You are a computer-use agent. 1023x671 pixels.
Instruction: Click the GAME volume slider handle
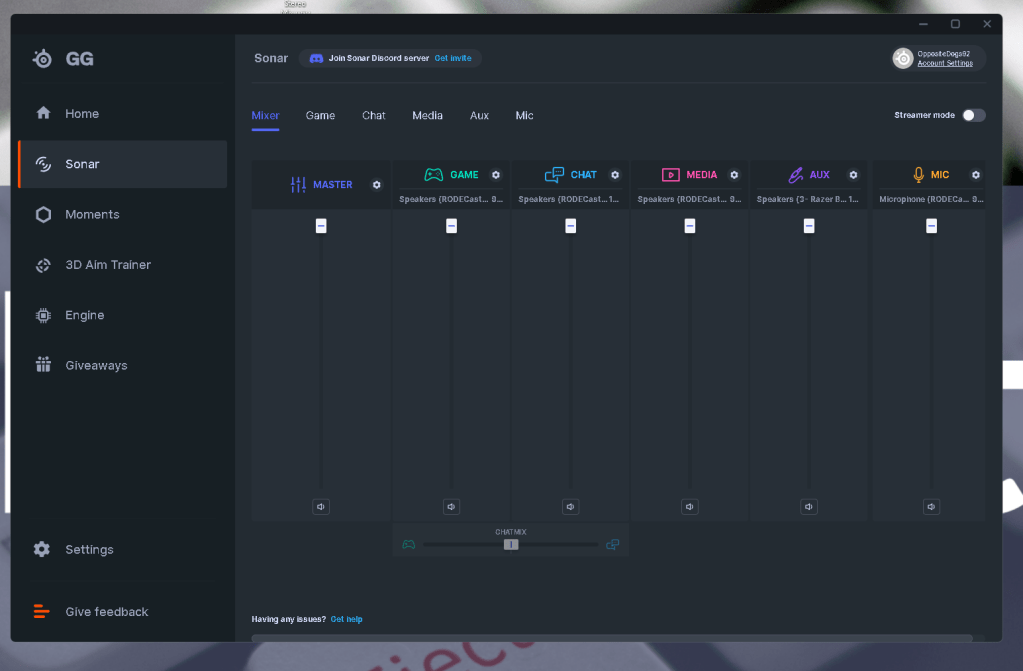[451, 226]
